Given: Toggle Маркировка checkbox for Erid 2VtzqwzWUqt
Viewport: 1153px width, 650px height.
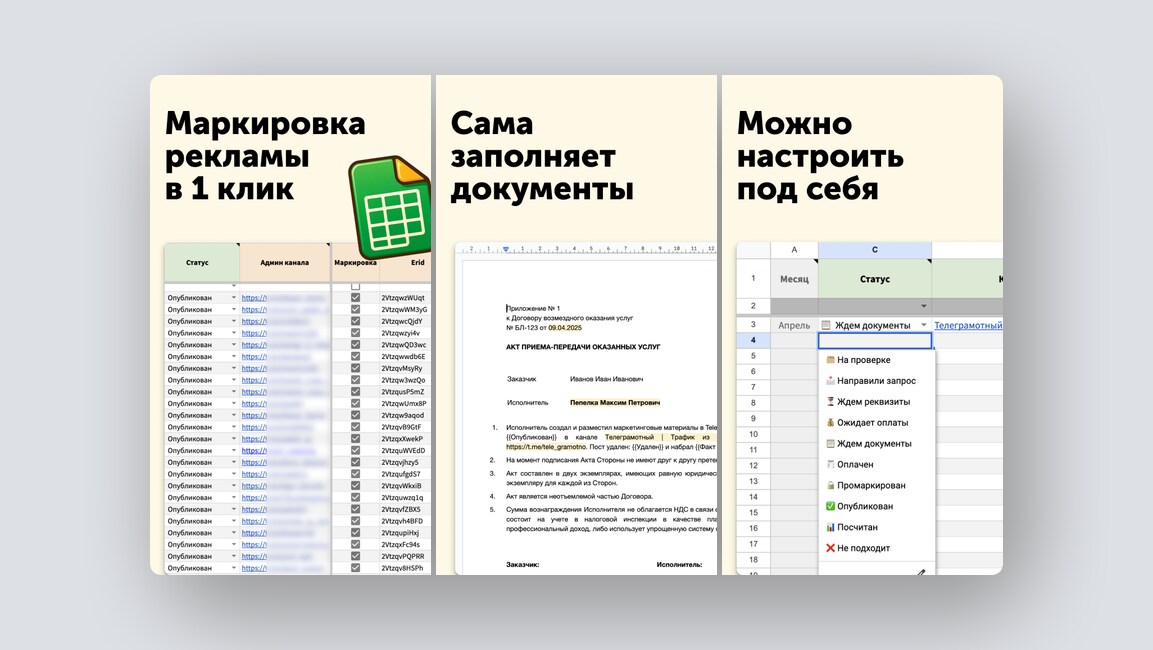Looking at the screenshot, I should point(355,298).
